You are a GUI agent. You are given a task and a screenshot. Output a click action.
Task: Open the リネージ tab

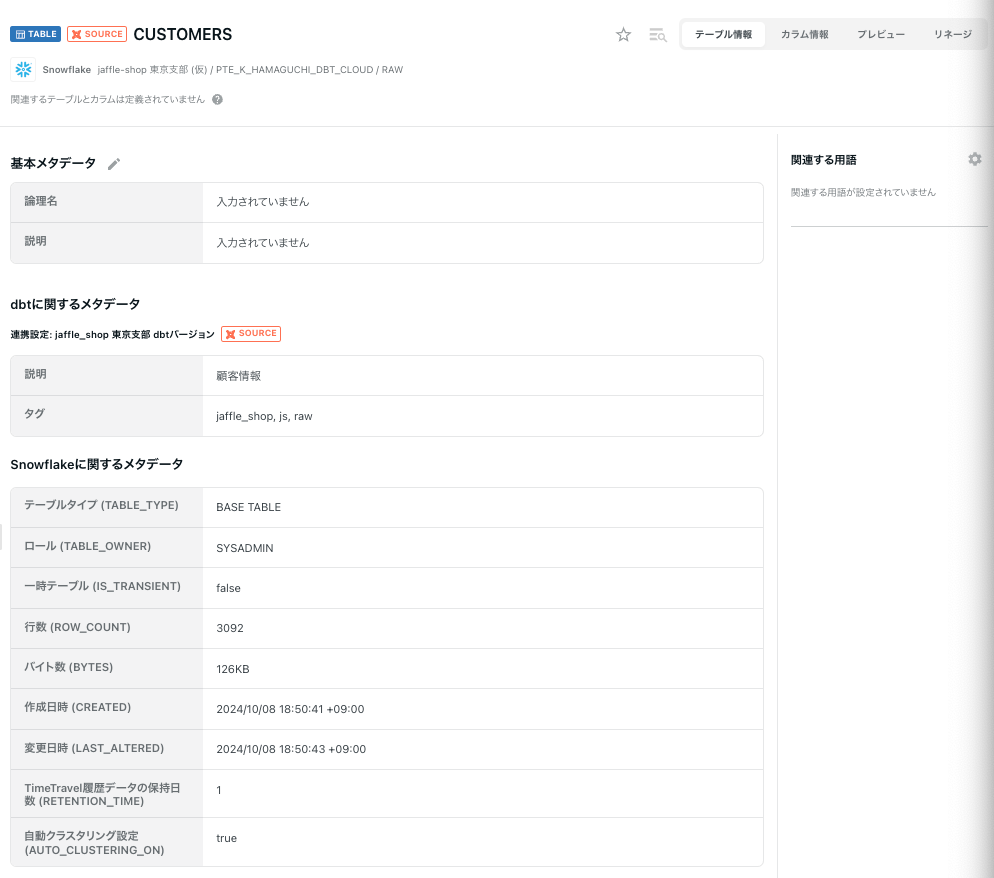click(x=953, y=34)
